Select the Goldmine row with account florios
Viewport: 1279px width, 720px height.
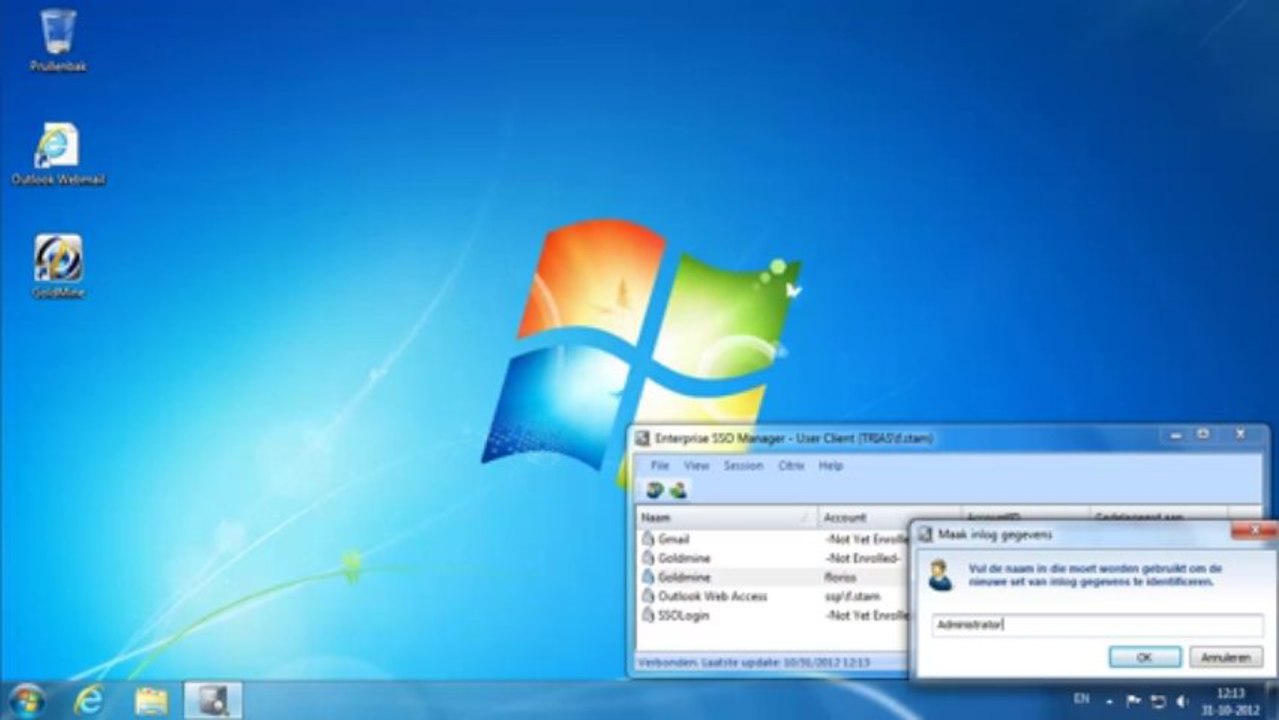[774, 578]
